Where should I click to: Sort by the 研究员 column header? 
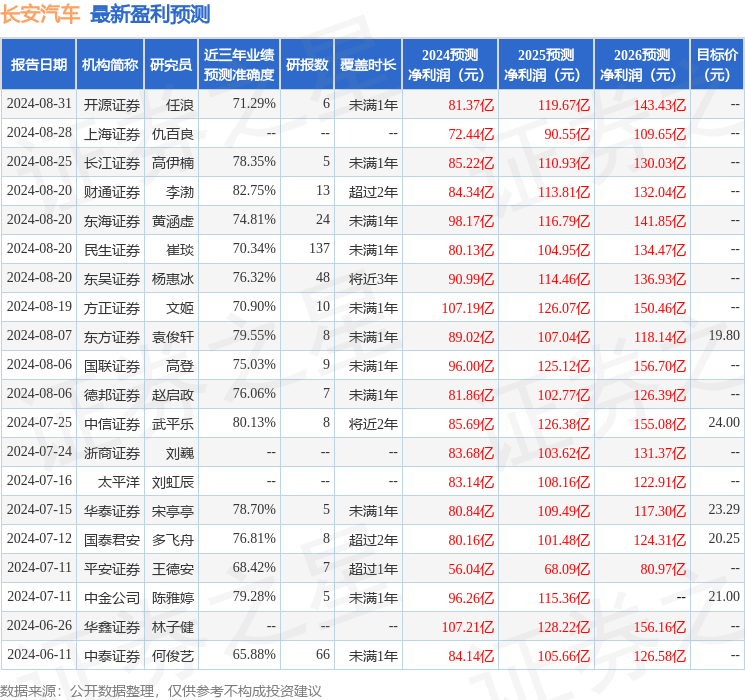coord(171,65)
